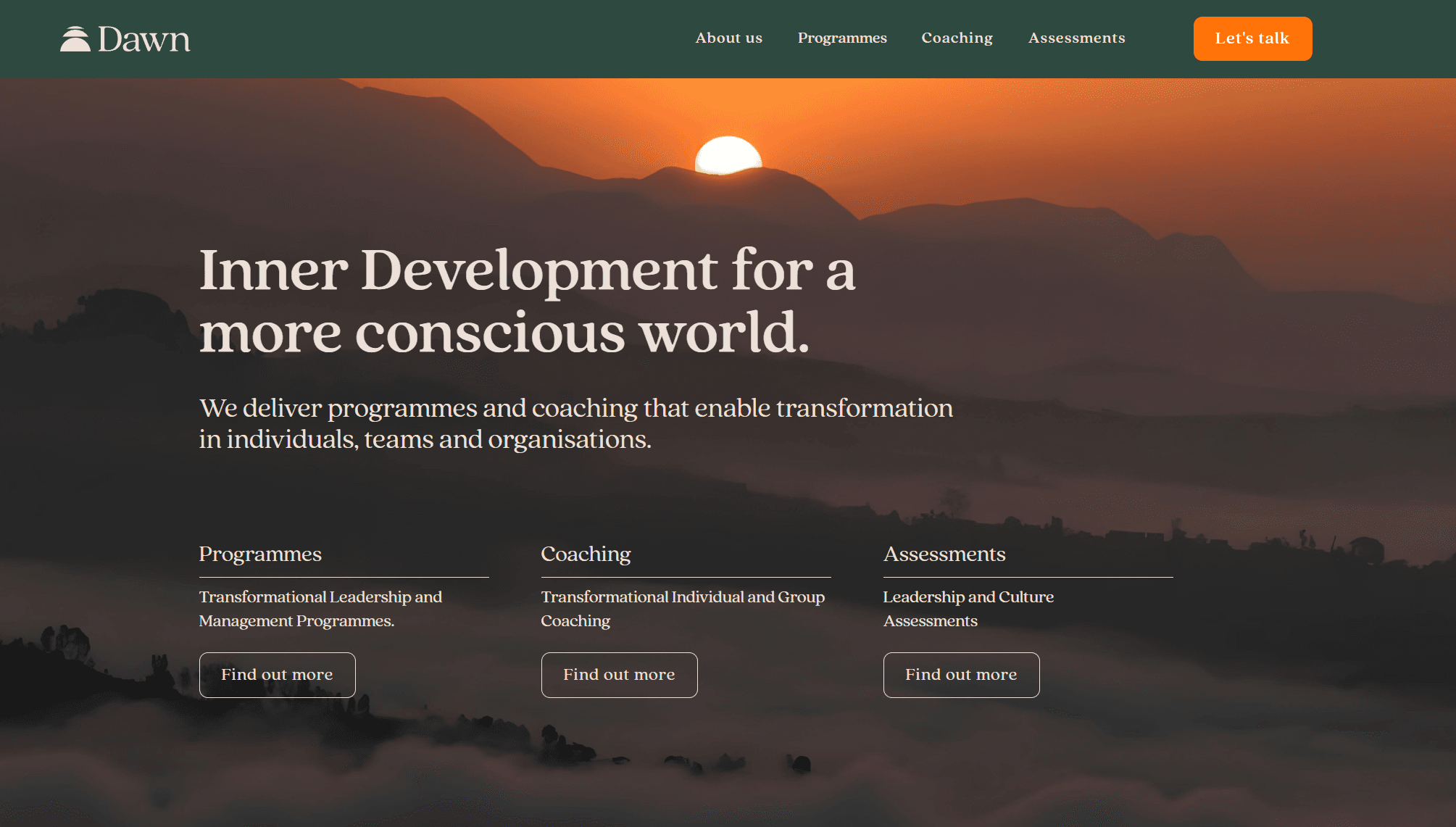Open the About us menu item
The width and height of the screenshot is (1456, 827).
[728, 38]
